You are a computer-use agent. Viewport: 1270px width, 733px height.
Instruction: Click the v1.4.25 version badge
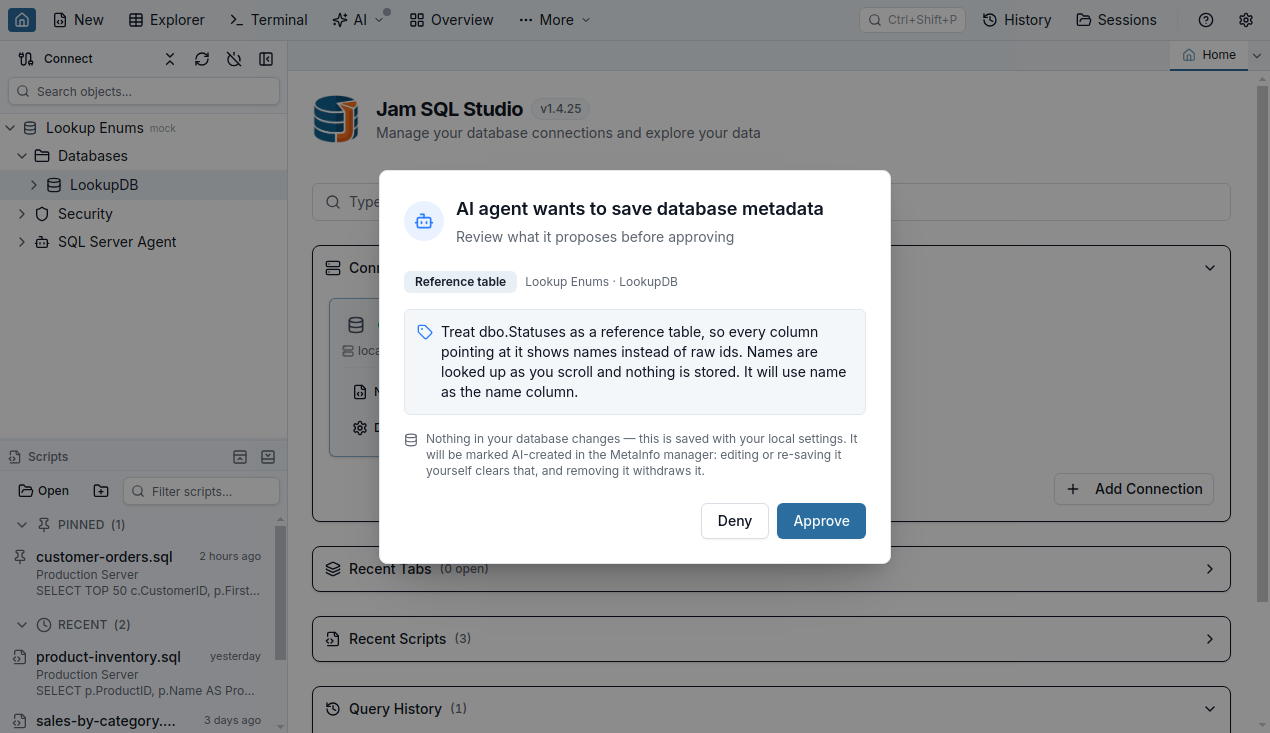[562, 109]
